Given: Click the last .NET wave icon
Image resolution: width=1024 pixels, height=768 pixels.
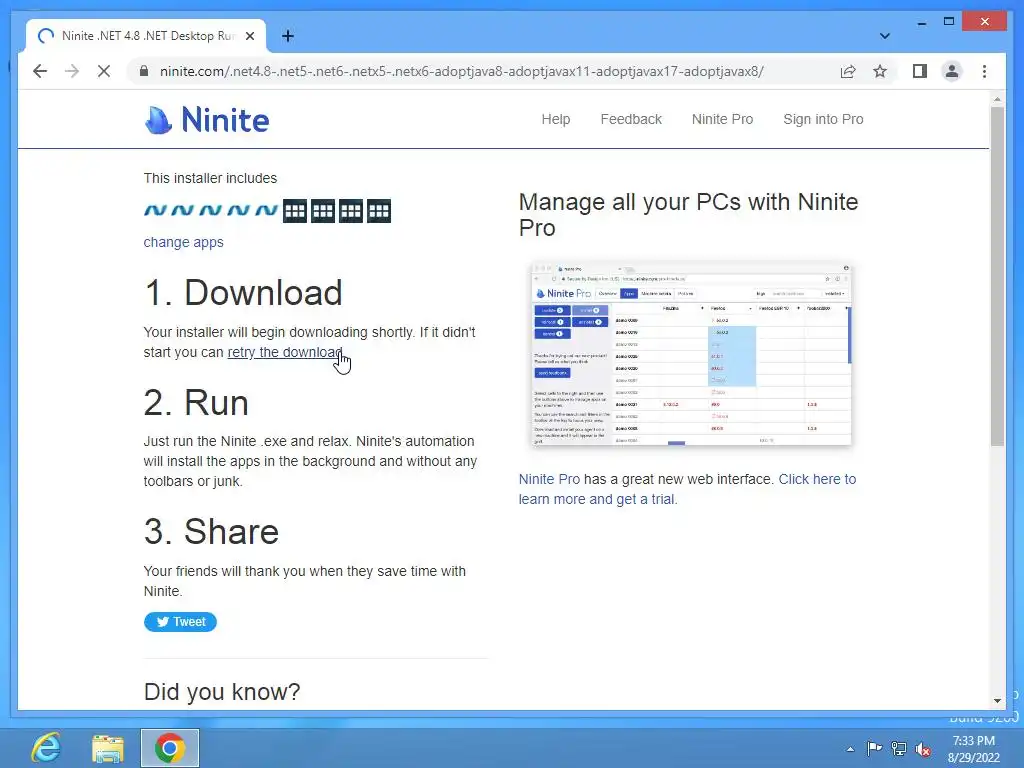Looking at the screenshot, I should (266, 211).
